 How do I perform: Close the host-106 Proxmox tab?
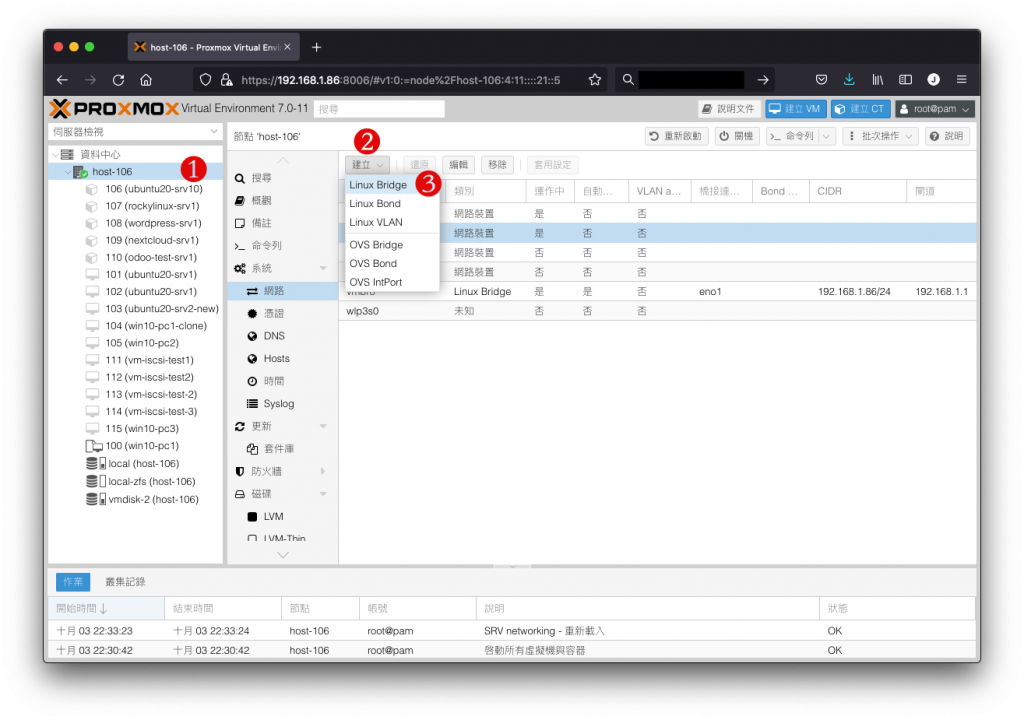point(287,47)
